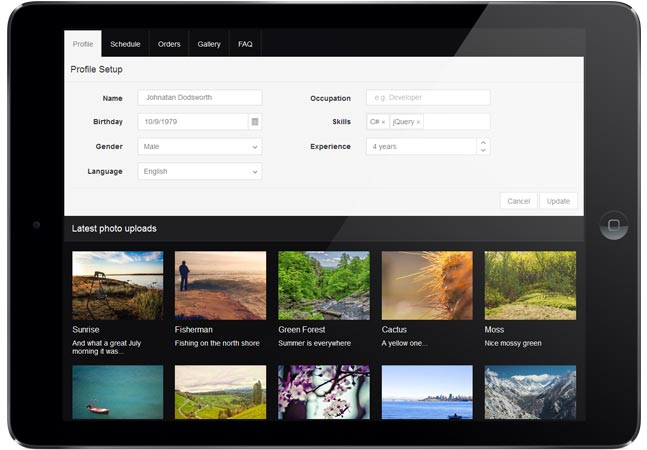Switch to the Profile tab
The height and width of the screenshot is (450, 647).
click(x=83, y=44)
